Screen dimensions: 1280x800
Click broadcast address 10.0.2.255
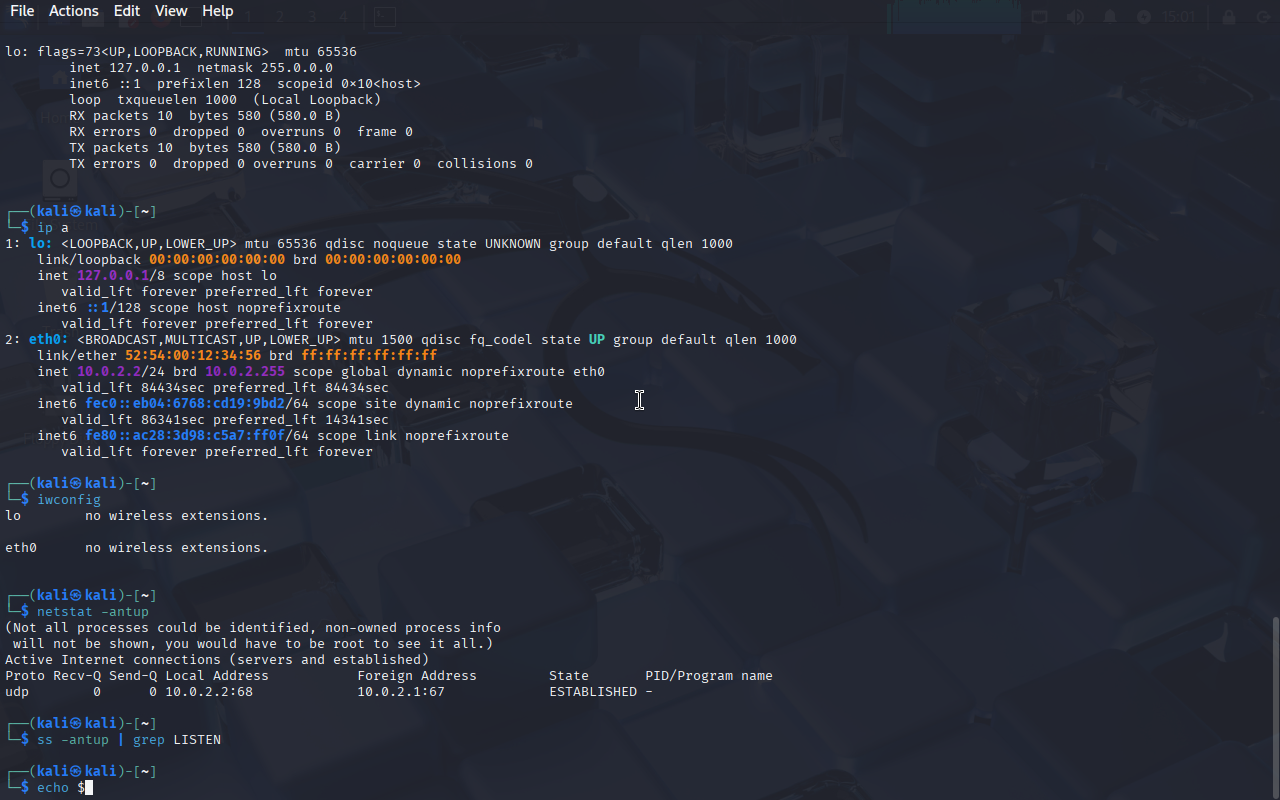(x=245, y=372)
